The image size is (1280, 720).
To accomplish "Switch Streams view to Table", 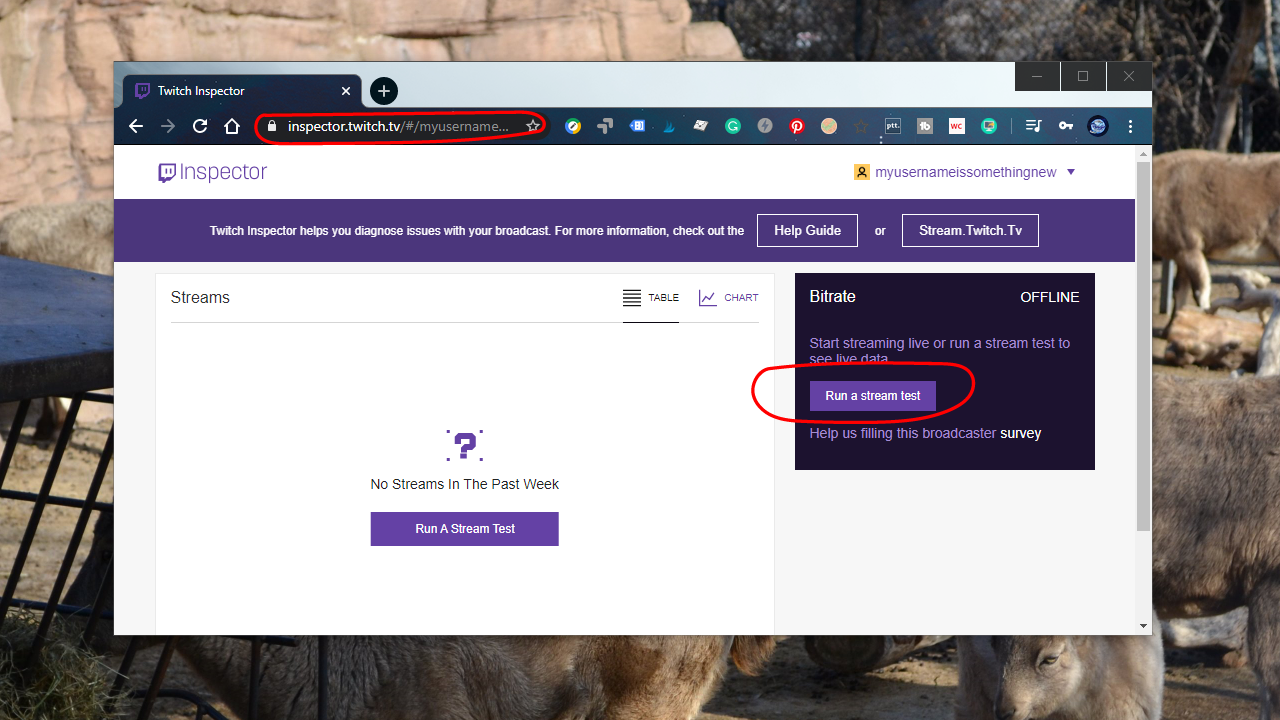I will (651, 298).
